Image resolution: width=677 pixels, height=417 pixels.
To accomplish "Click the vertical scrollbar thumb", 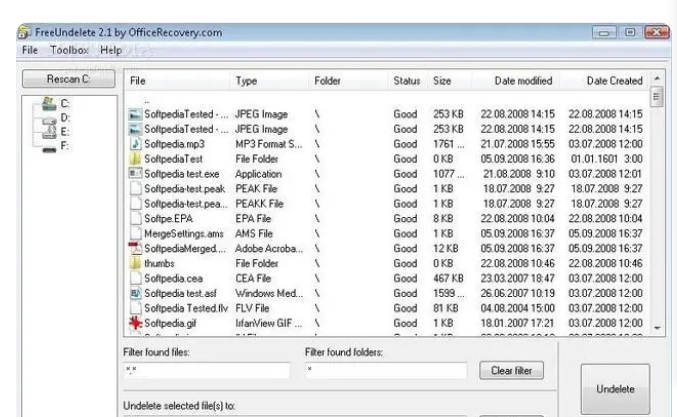I will [657, 96].
